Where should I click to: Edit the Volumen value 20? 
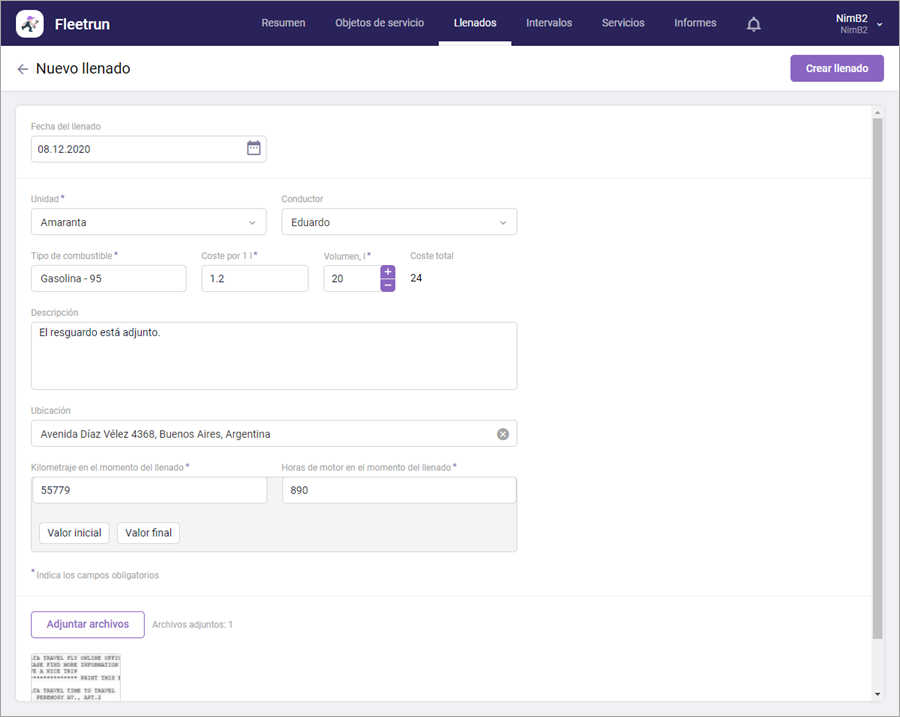click(351, 278)
